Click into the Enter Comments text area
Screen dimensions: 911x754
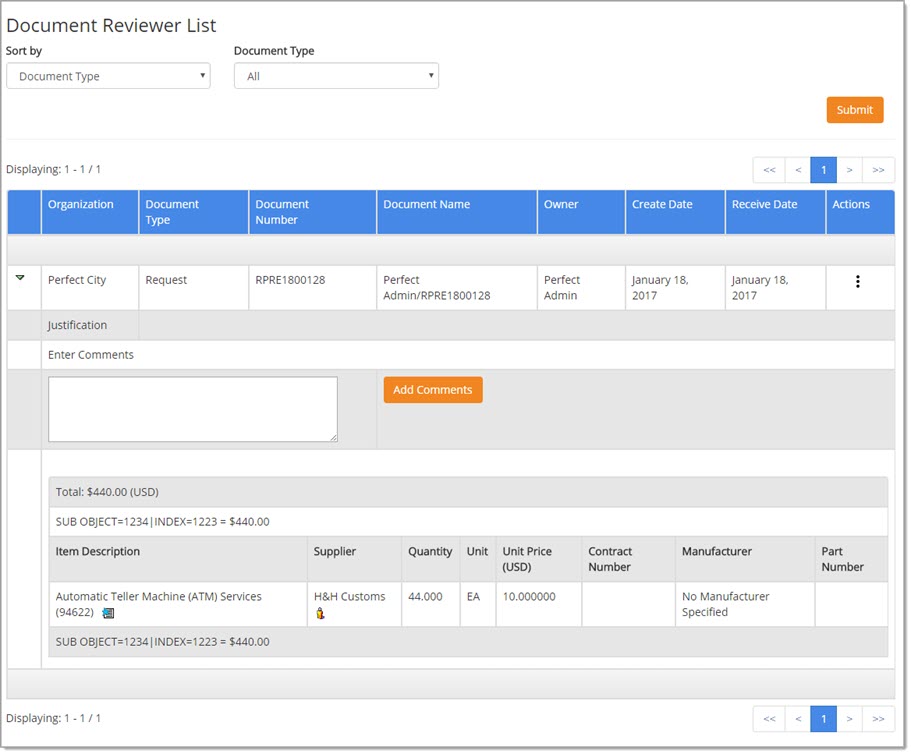pos(193,409)
